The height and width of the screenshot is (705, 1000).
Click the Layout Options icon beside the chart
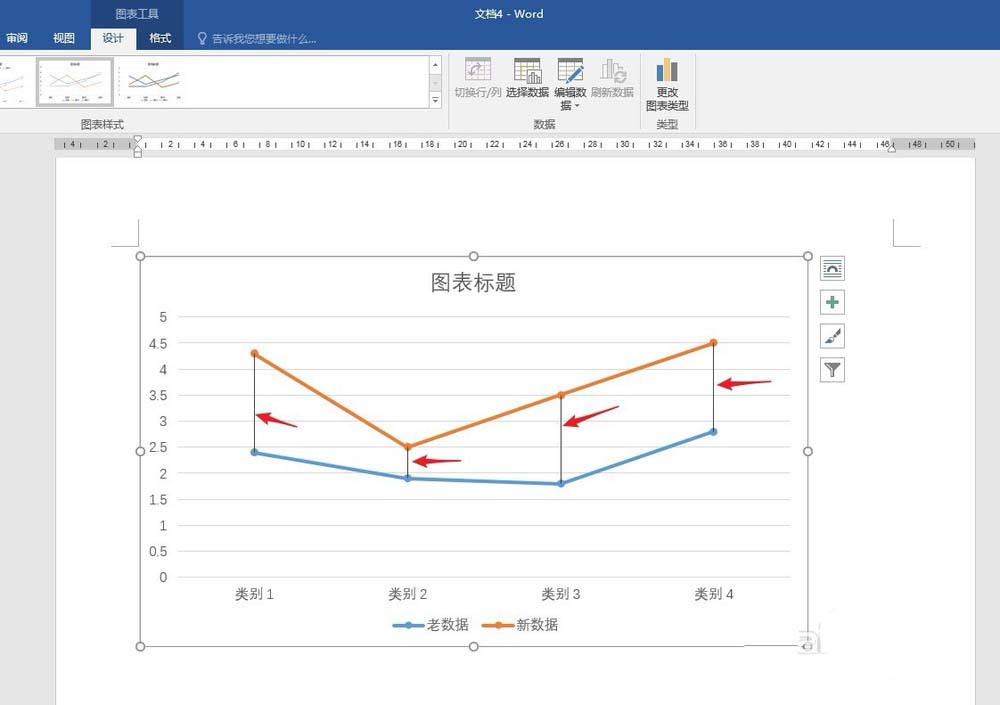tap(831, 267)
